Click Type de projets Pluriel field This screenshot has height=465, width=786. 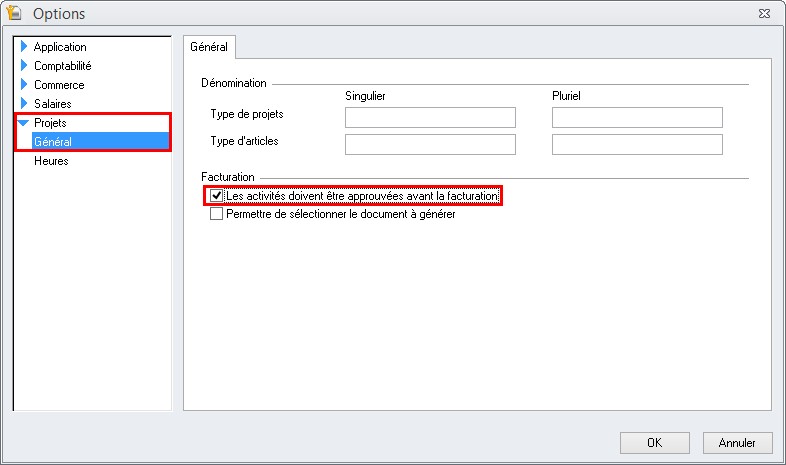(x=637, y=118)
